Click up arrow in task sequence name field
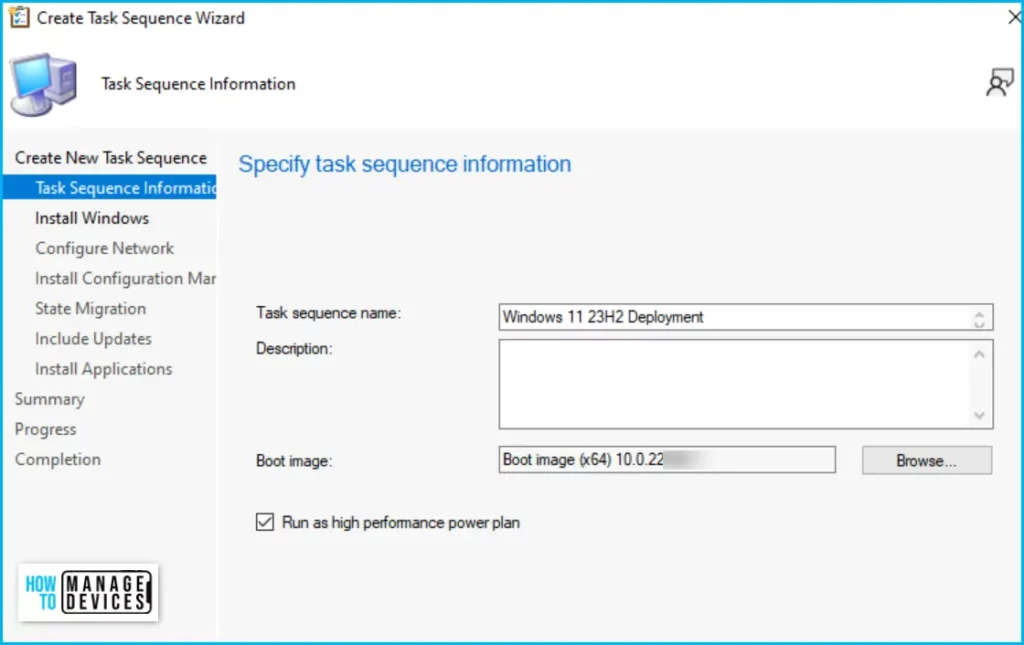Viewport: 1024px width, 645px height. [x=979, y=313]
